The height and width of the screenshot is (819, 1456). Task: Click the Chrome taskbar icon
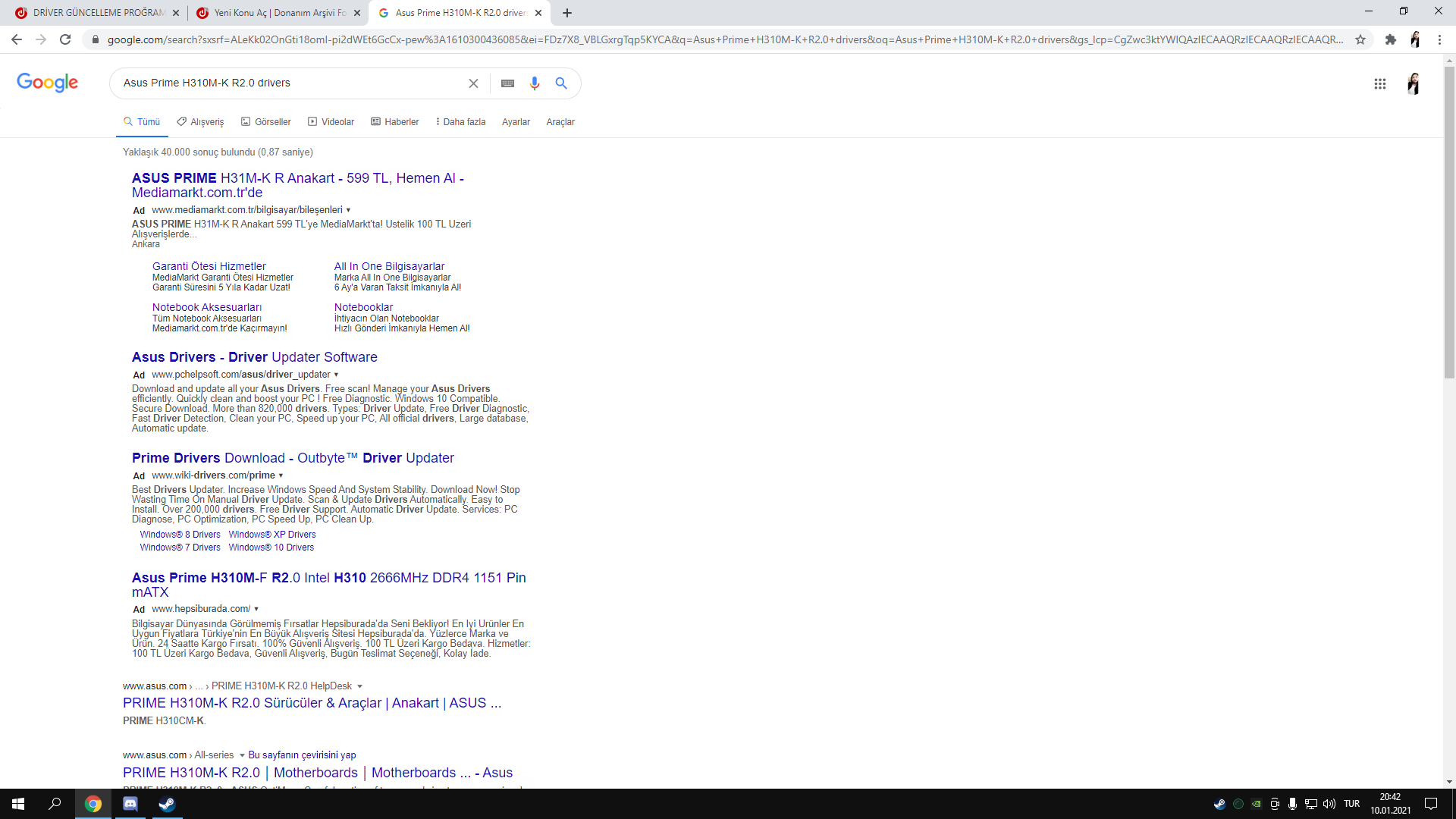point(93,804)
